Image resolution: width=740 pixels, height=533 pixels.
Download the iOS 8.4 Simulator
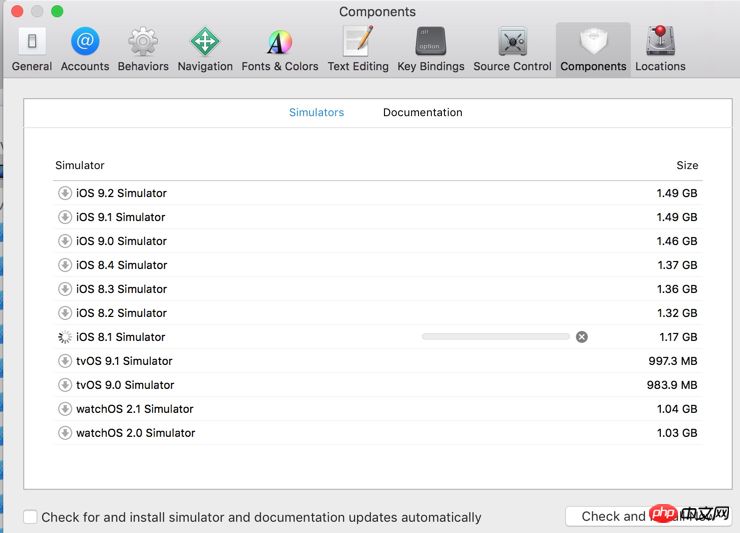[x=65, y=265]
